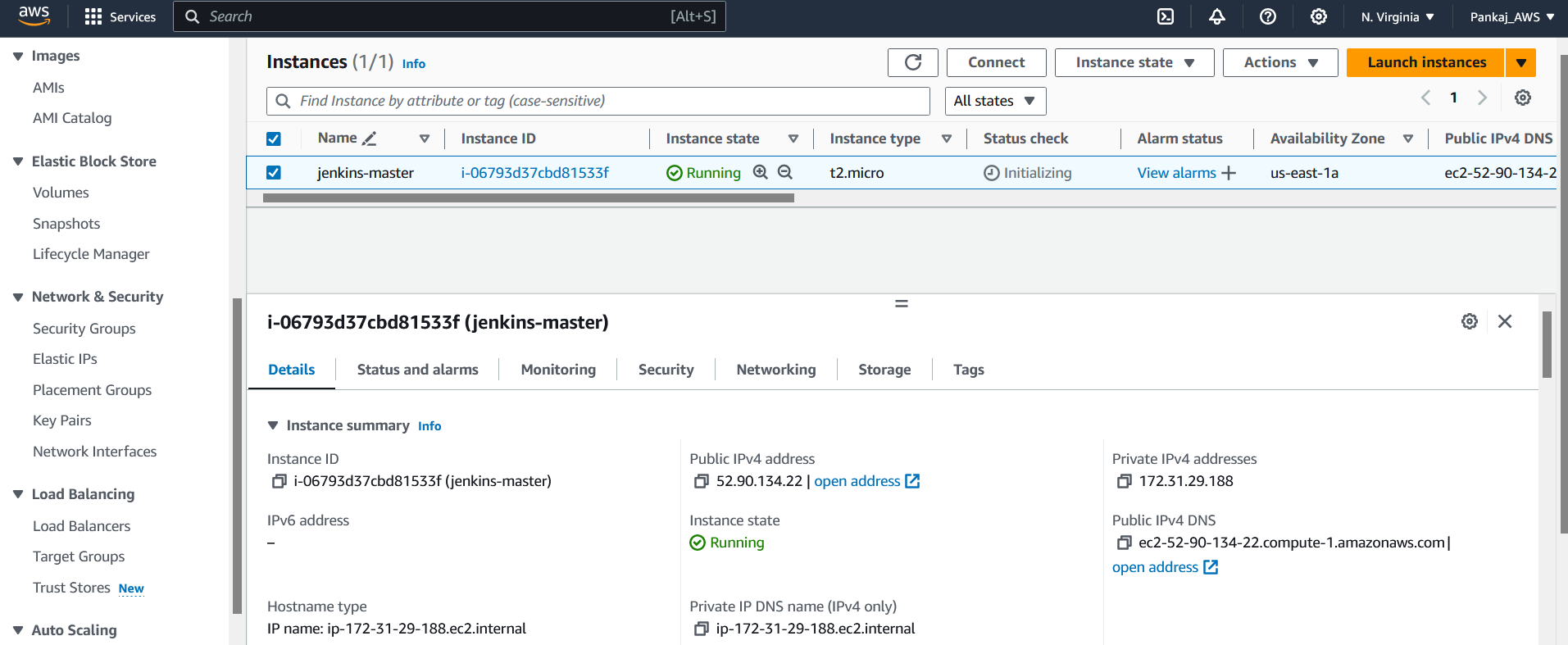Open the All states filter dropdown
The image size is (1568, 645).
(x=995, y=101)
